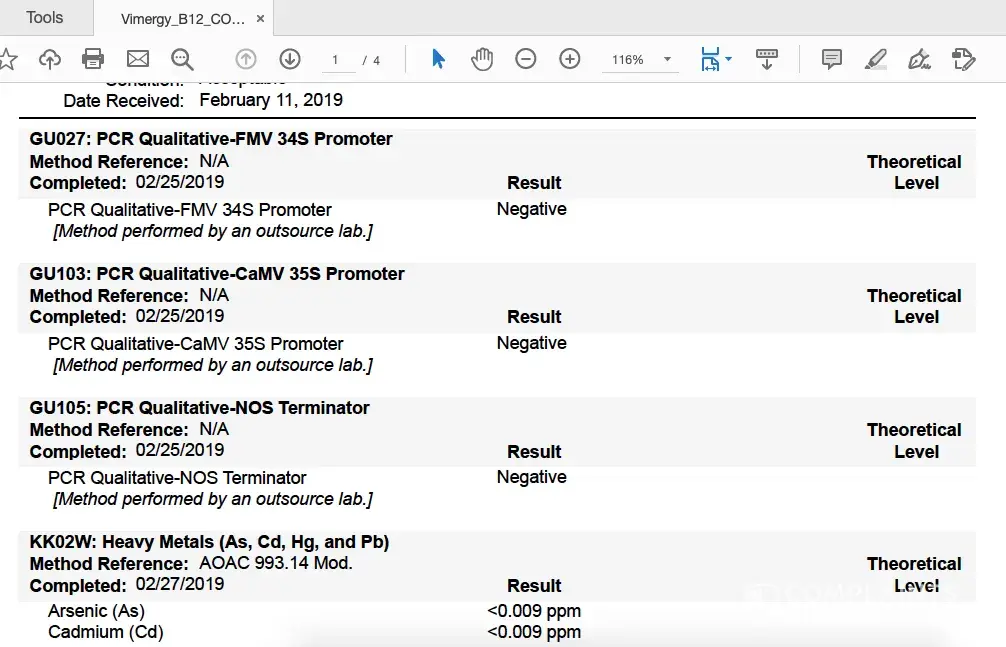1006x647 pixels.
Task: Open the find text magnifier tool
Action: tap(182, 60)
